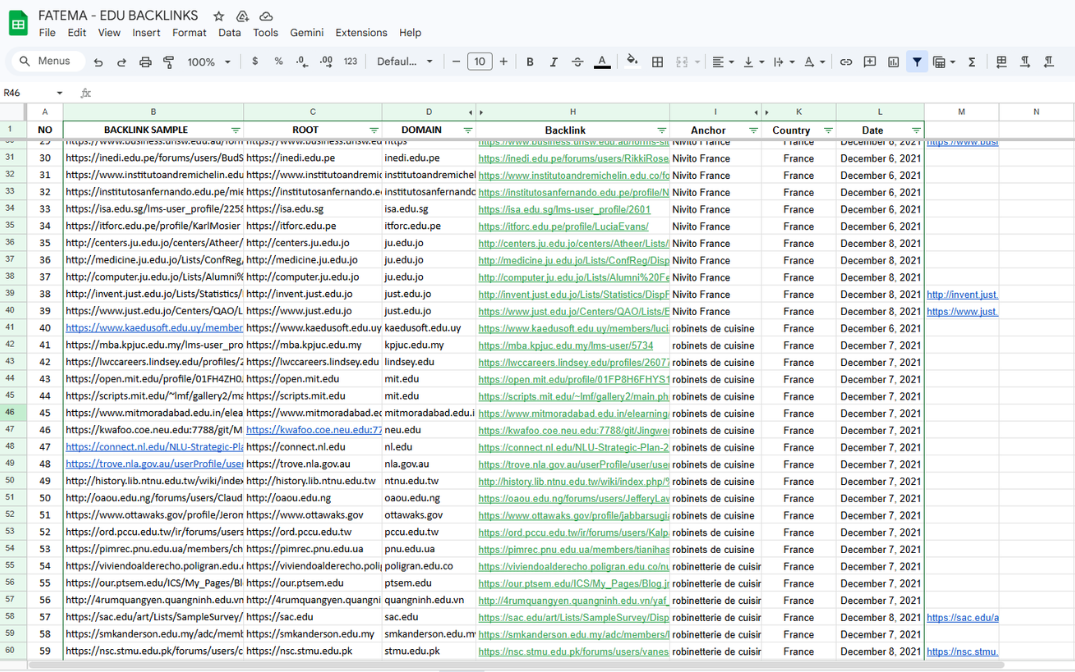1075x672 pixels.
Task: Toggle italic formatting
Action: click(553, 62)
